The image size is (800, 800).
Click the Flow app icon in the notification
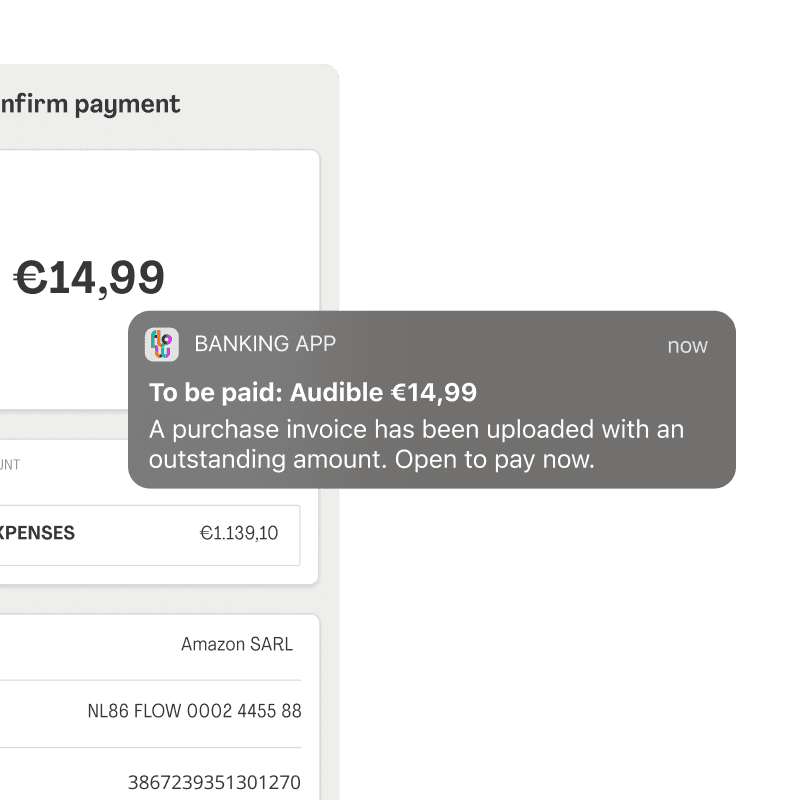(x=163, y=344)
